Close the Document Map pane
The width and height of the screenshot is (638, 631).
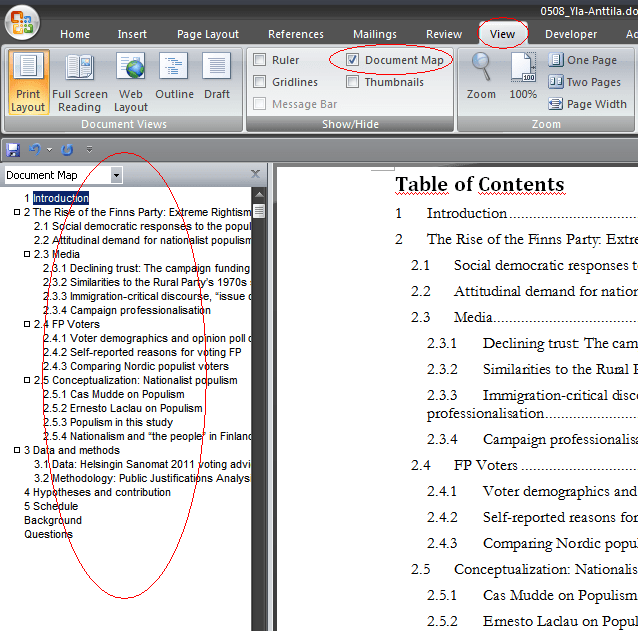(256, 174)
